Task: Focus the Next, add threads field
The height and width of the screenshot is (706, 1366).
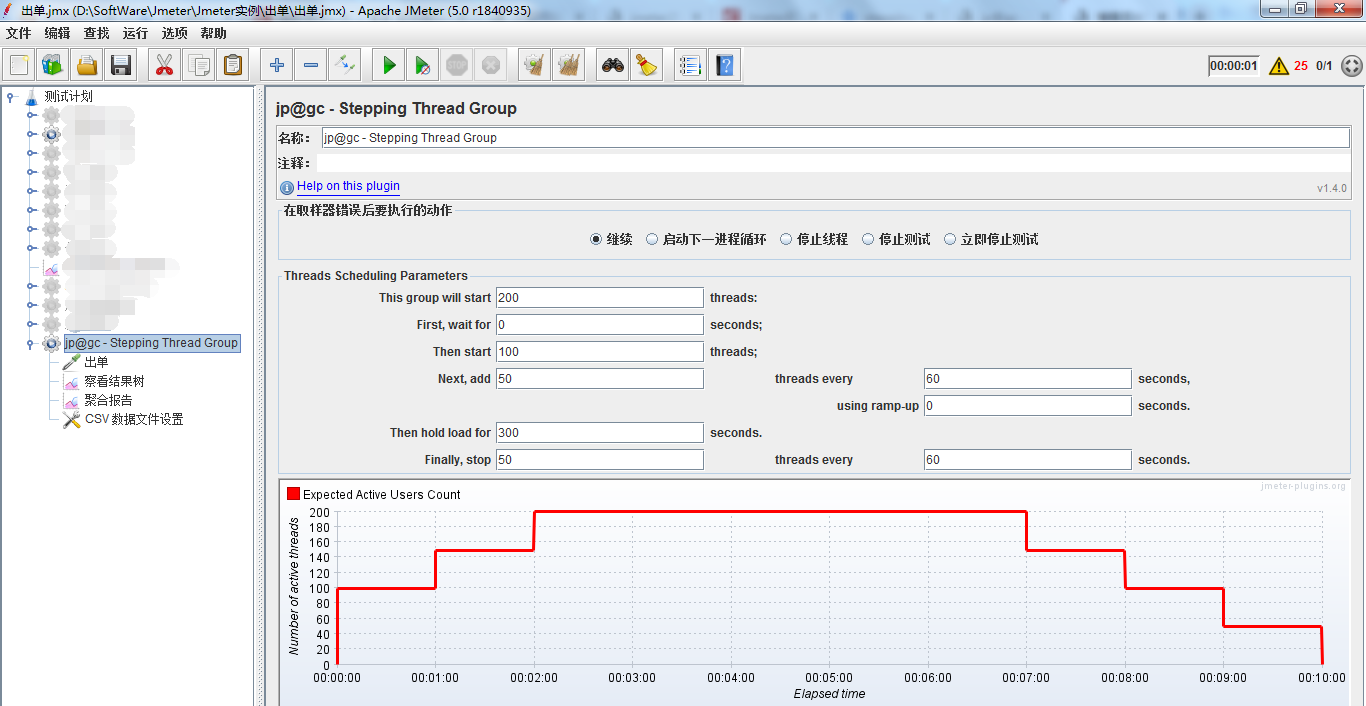Action: pos(600,379)
